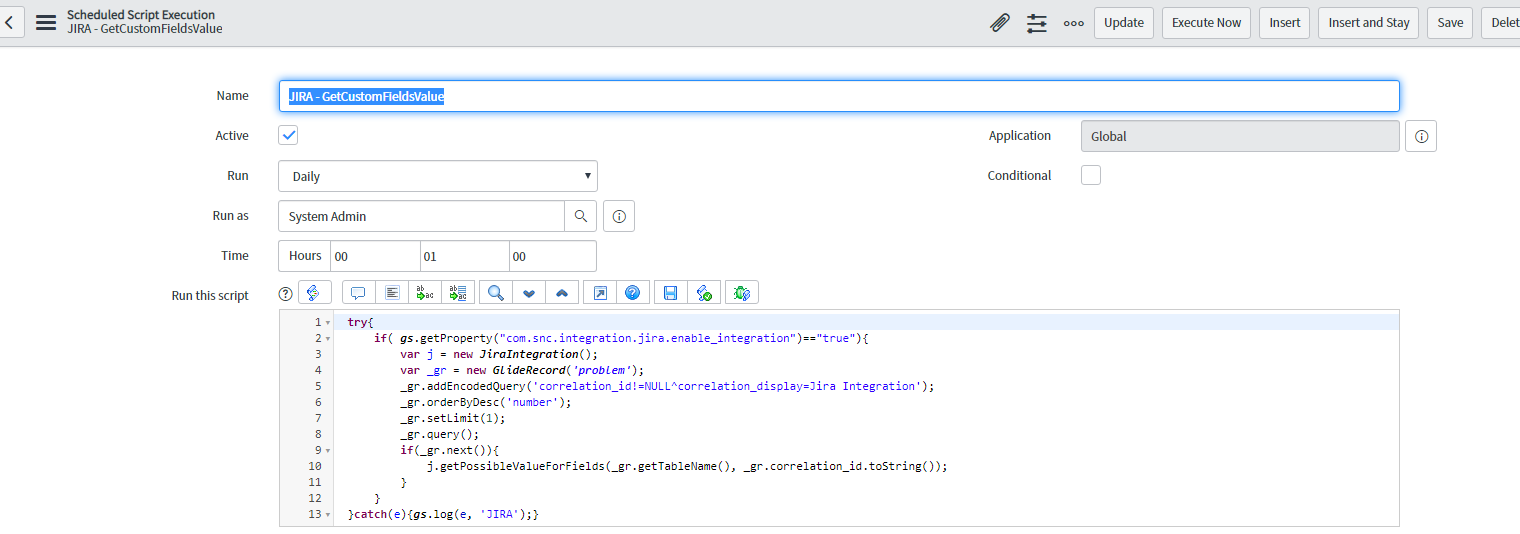Click the Run as System Admin field

coord(421,216)
